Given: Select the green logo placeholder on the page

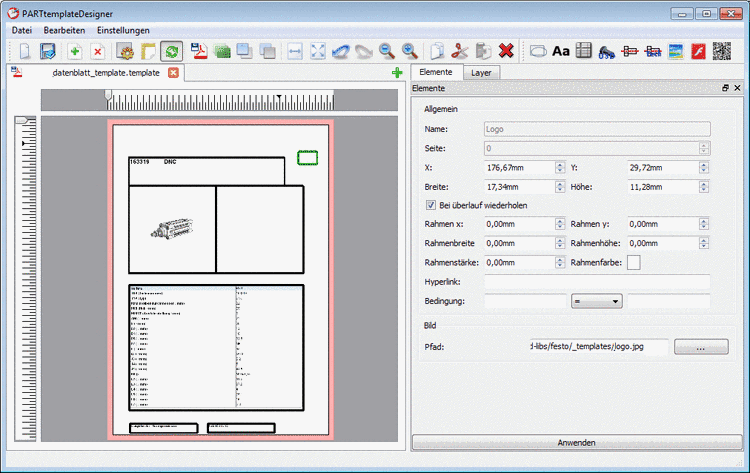Looking at the screenshot, I should pyautogui.click(x=308, y=158).
